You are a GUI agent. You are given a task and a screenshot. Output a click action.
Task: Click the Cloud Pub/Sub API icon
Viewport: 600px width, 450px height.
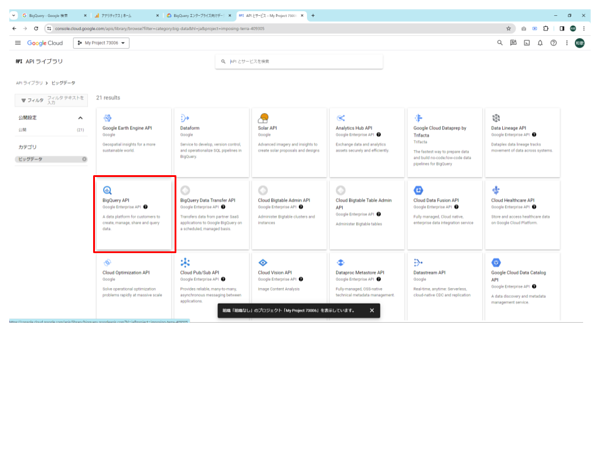point(185,262)
